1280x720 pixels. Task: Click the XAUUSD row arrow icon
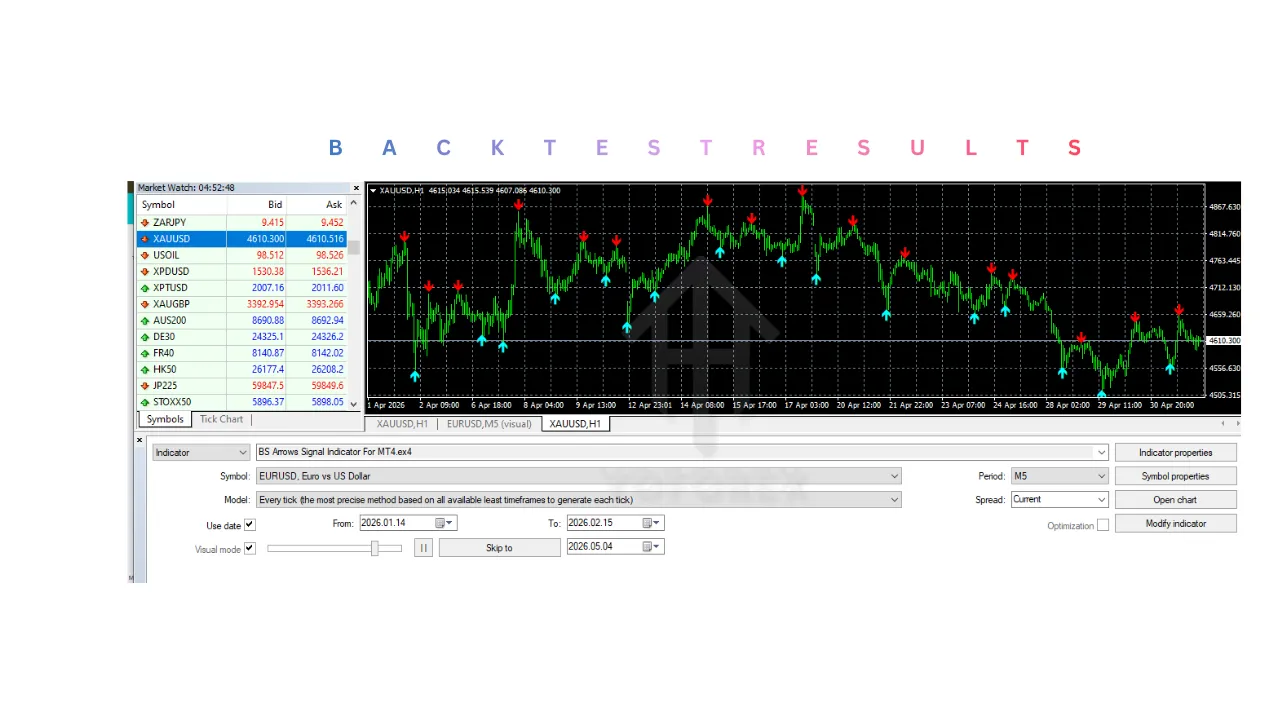pos(145,239)
